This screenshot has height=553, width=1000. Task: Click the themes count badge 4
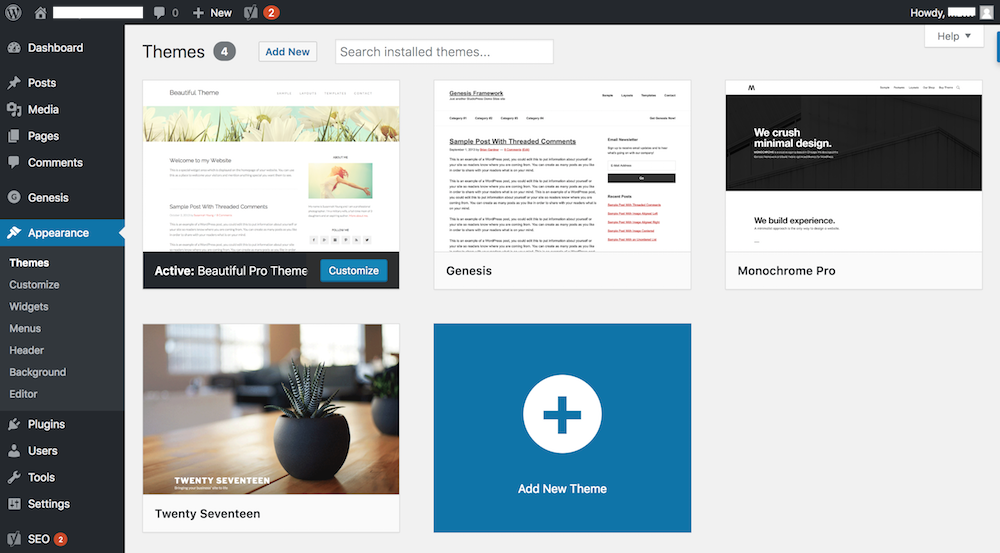224,52
